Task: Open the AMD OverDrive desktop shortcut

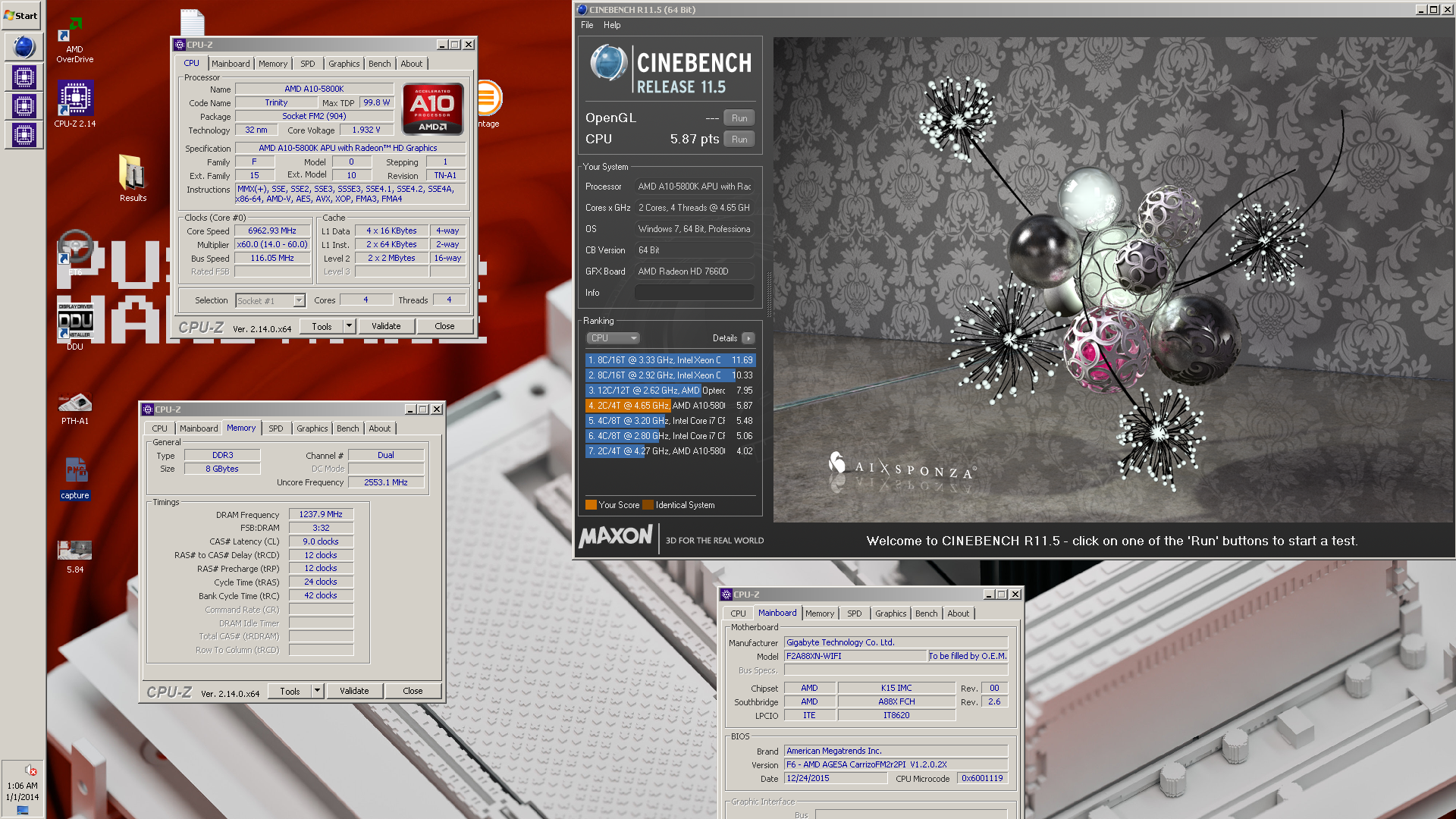Action: tap(74, 40)
